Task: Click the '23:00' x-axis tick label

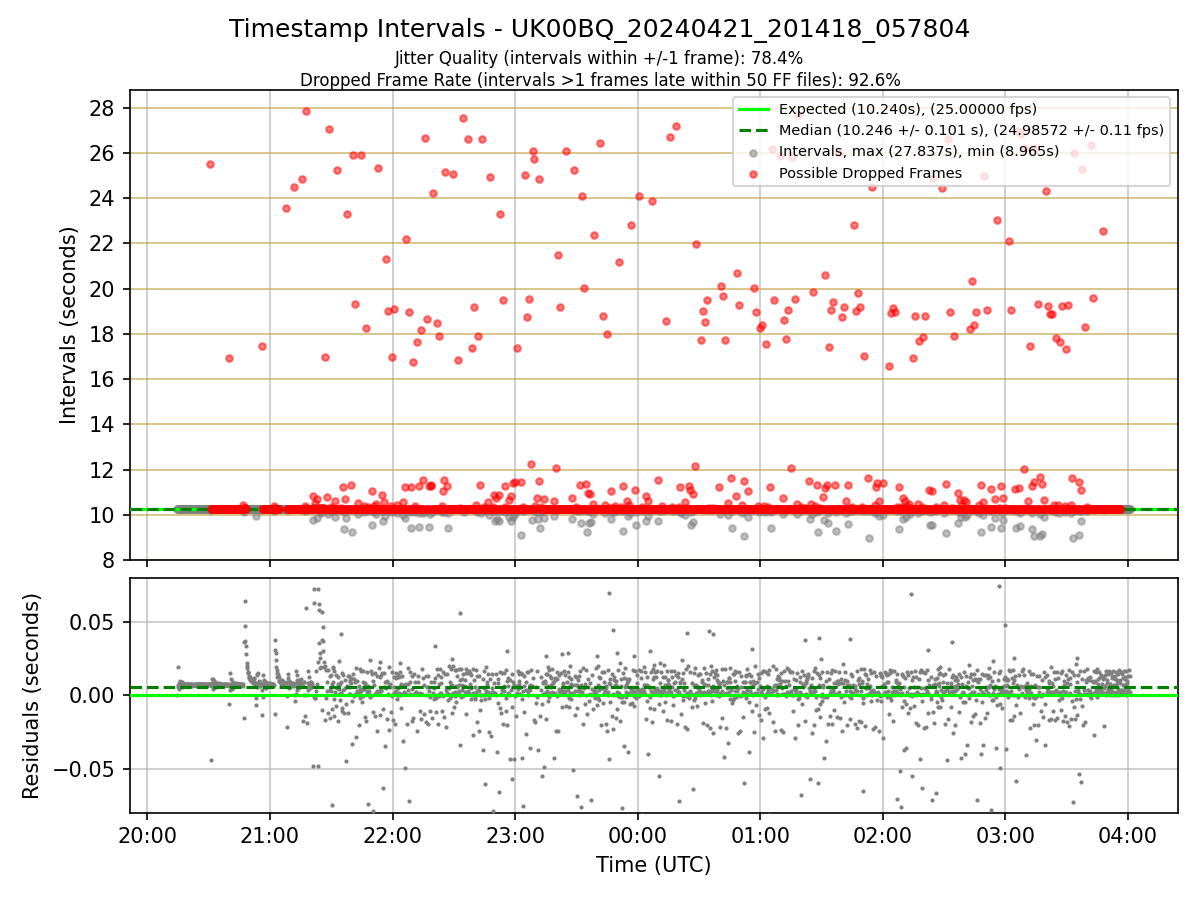Action: click(x=515, y=836)
